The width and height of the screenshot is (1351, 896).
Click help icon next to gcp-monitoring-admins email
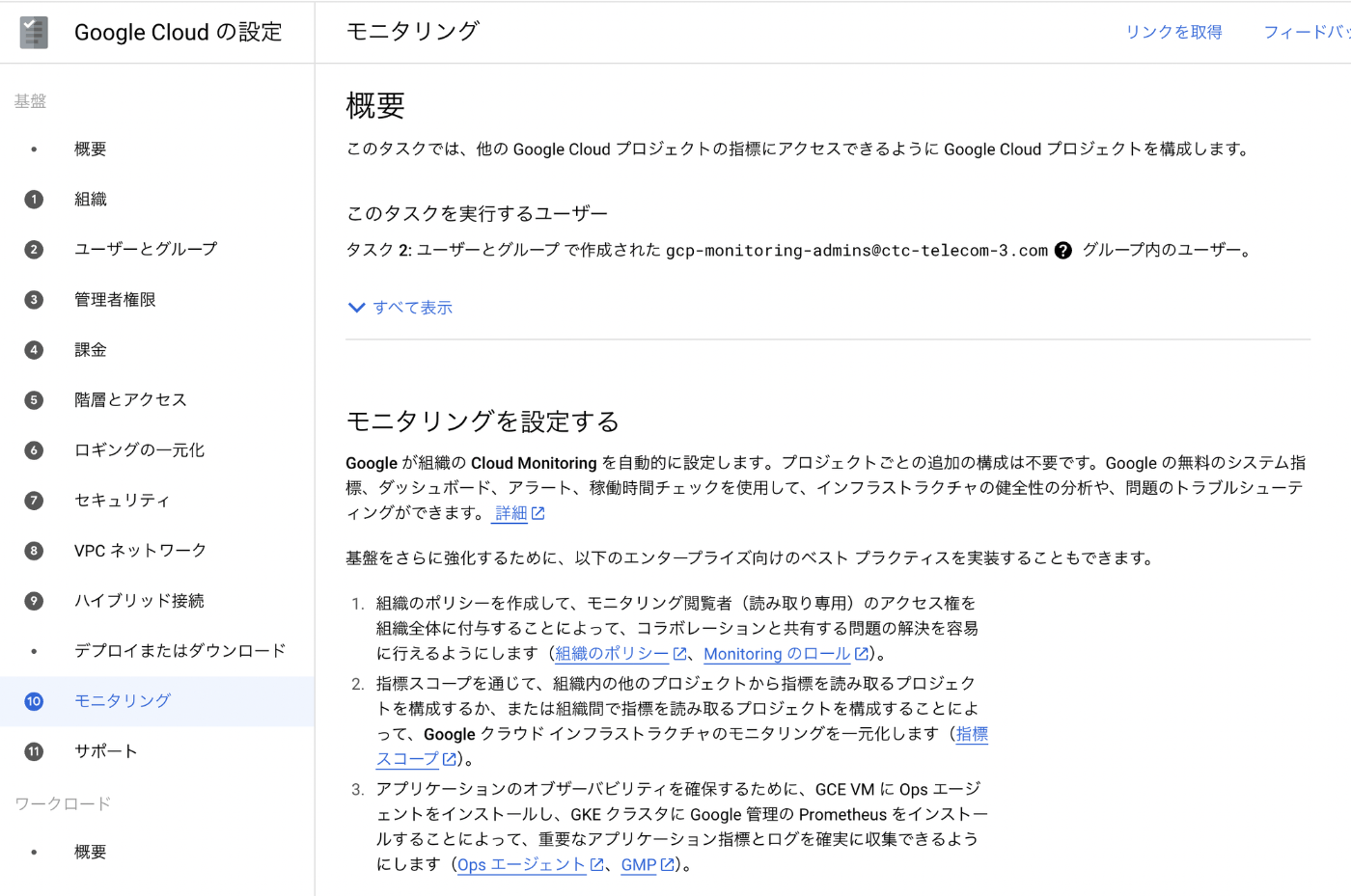pos(1062,251)
